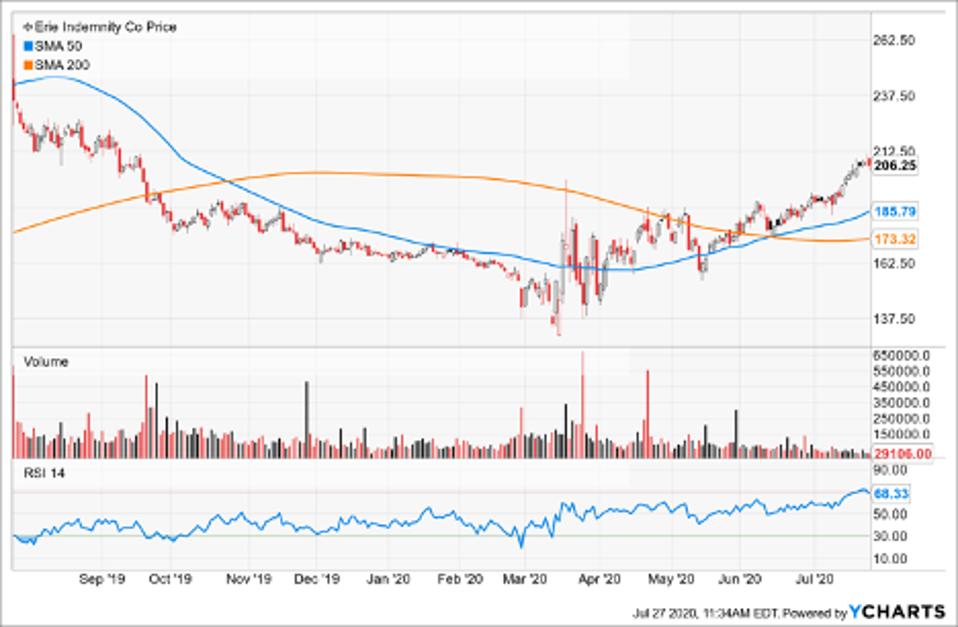Click the 90.00 RSI axis label

(x=891, y=470)
